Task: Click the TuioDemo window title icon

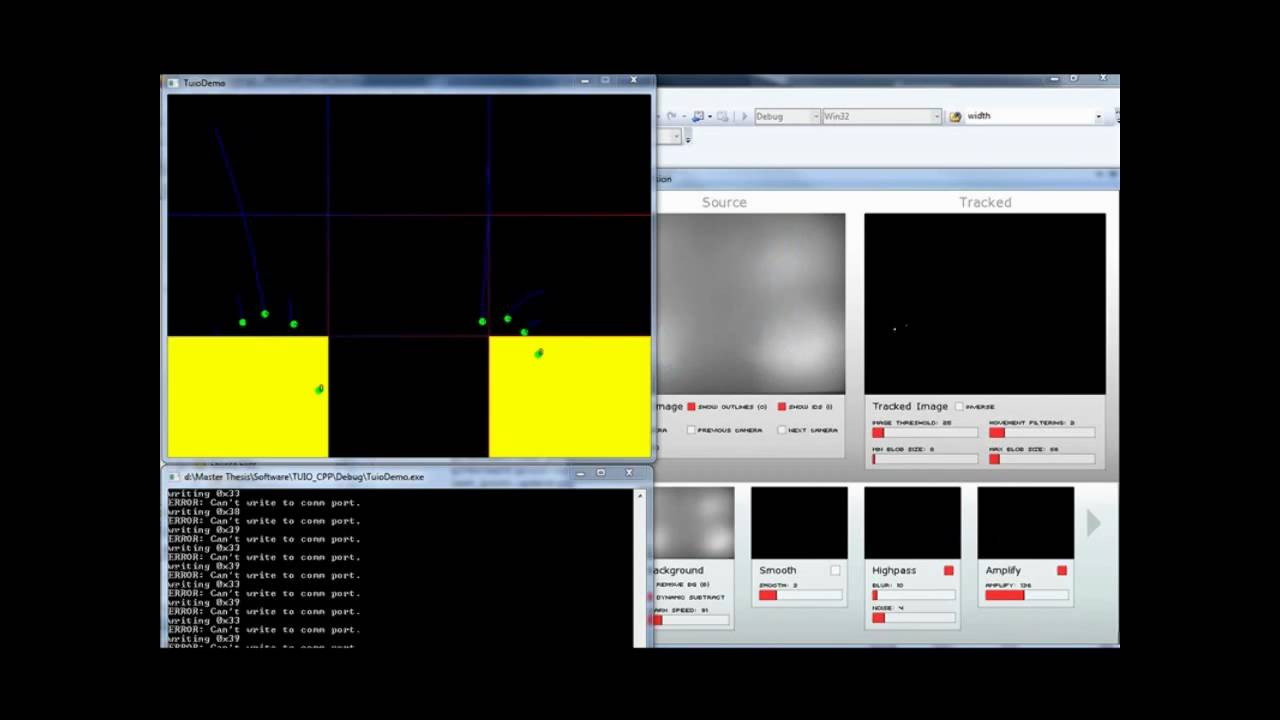Action: point(174,83)
